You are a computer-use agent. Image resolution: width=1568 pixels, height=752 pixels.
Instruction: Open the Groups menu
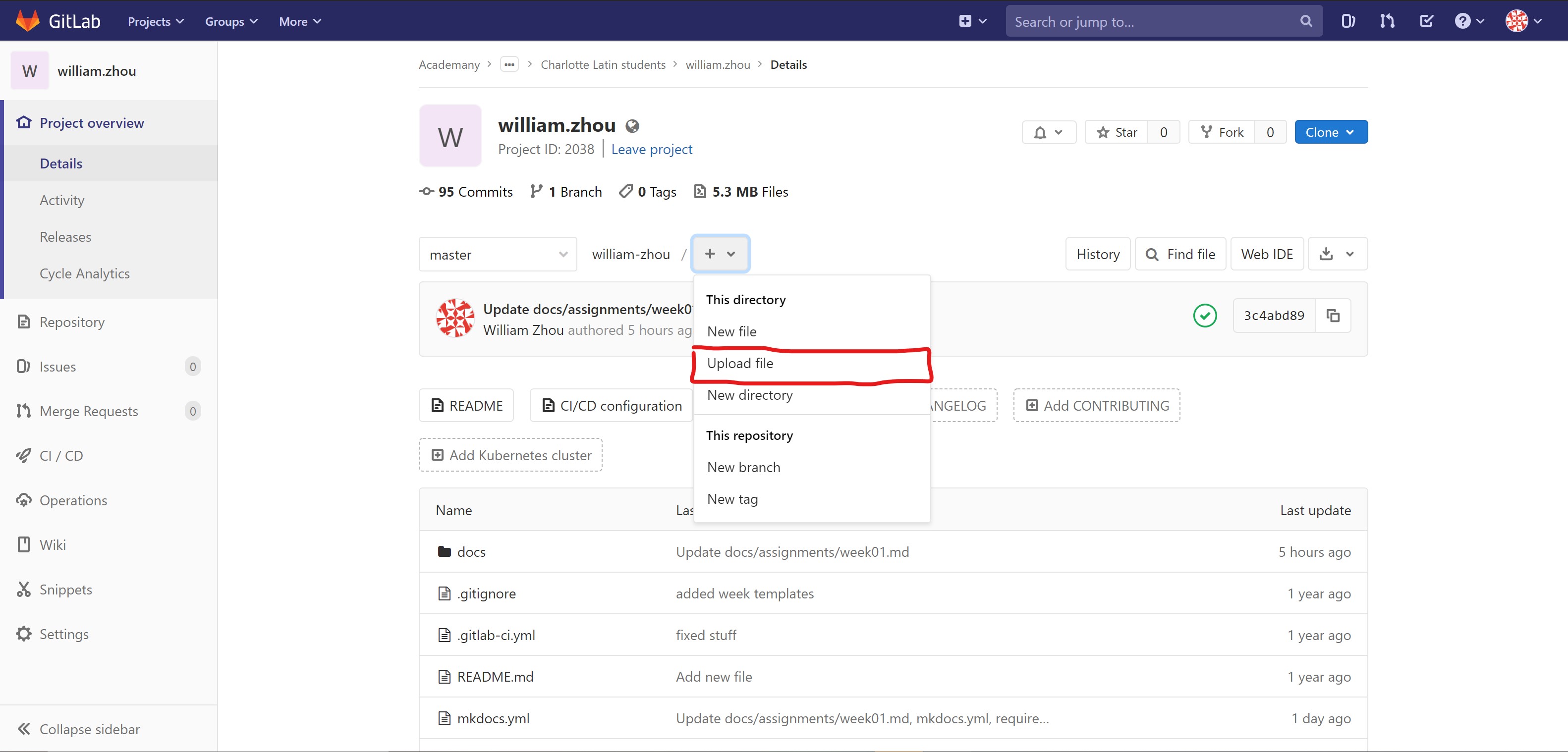pyautogui.click(x=231, y=21)
